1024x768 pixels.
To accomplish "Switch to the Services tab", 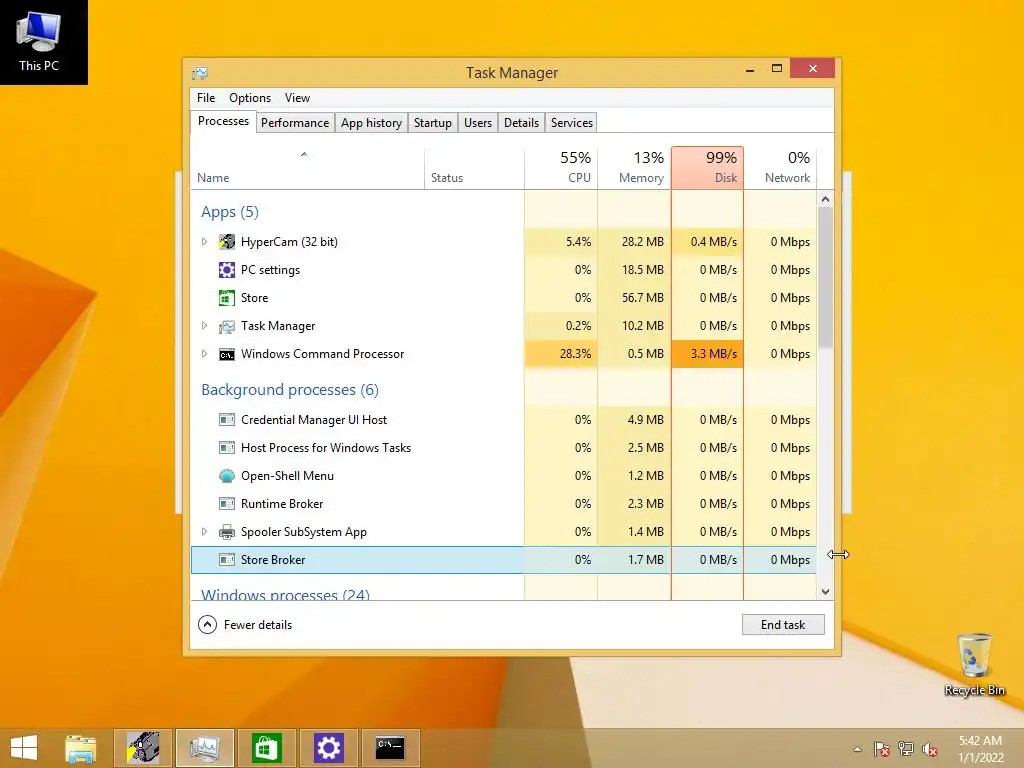I will pos(571,123).
